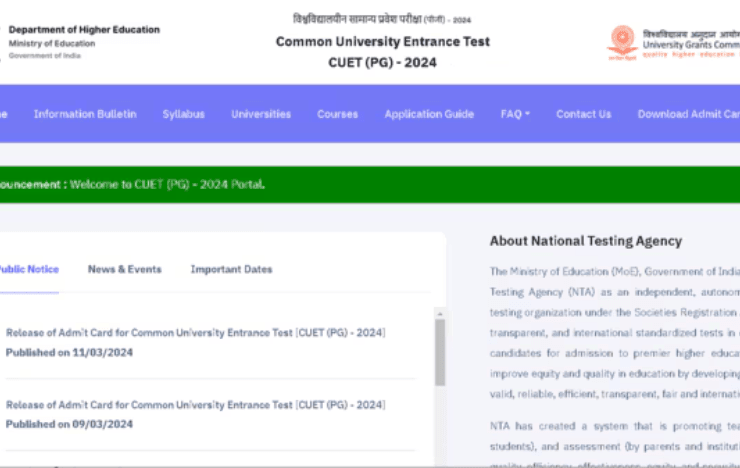Click the Hindi title above the heading
740x468 pixels.
pos(382,19)
